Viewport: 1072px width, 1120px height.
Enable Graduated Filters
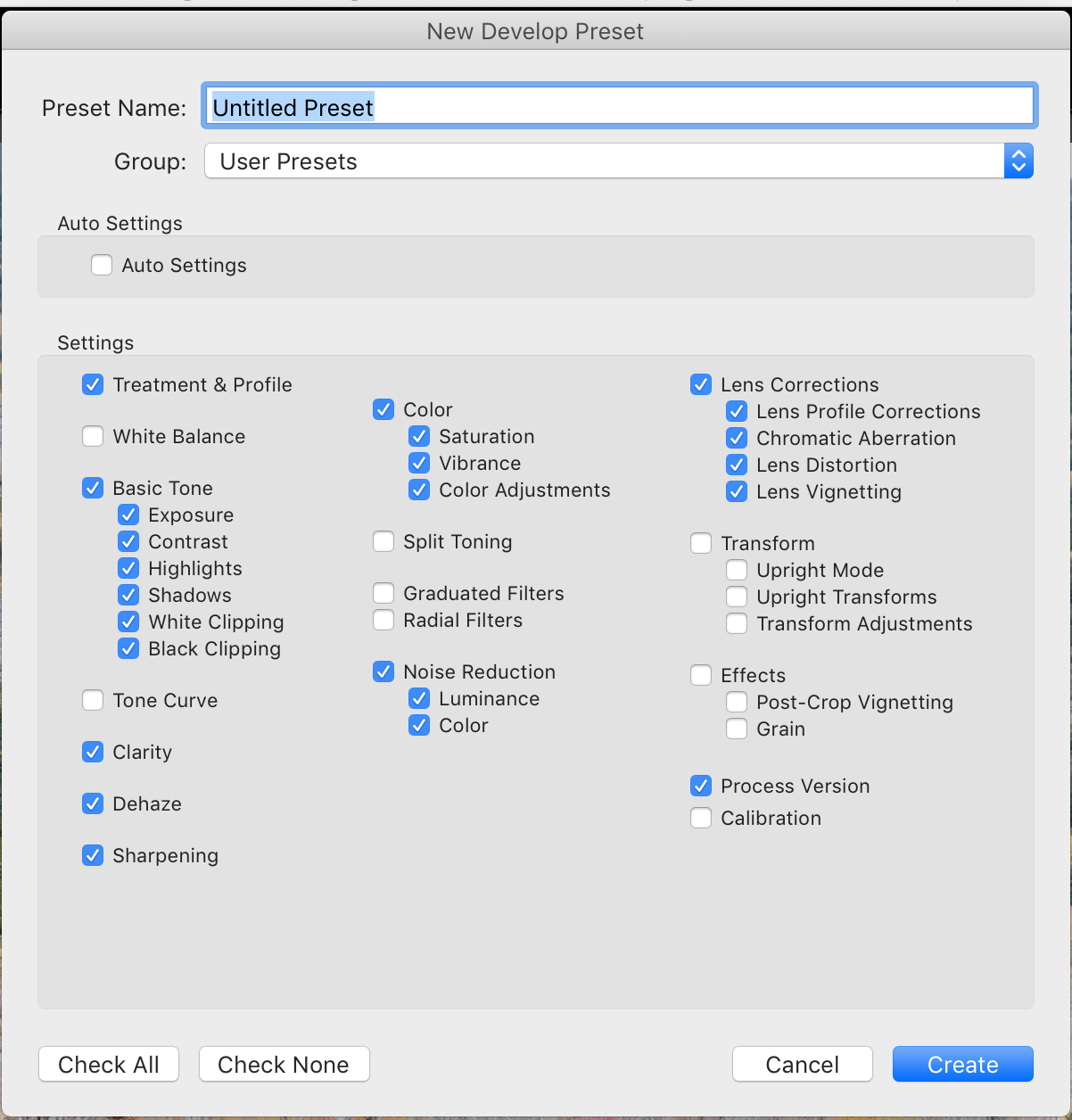click(x=383, y=593)
